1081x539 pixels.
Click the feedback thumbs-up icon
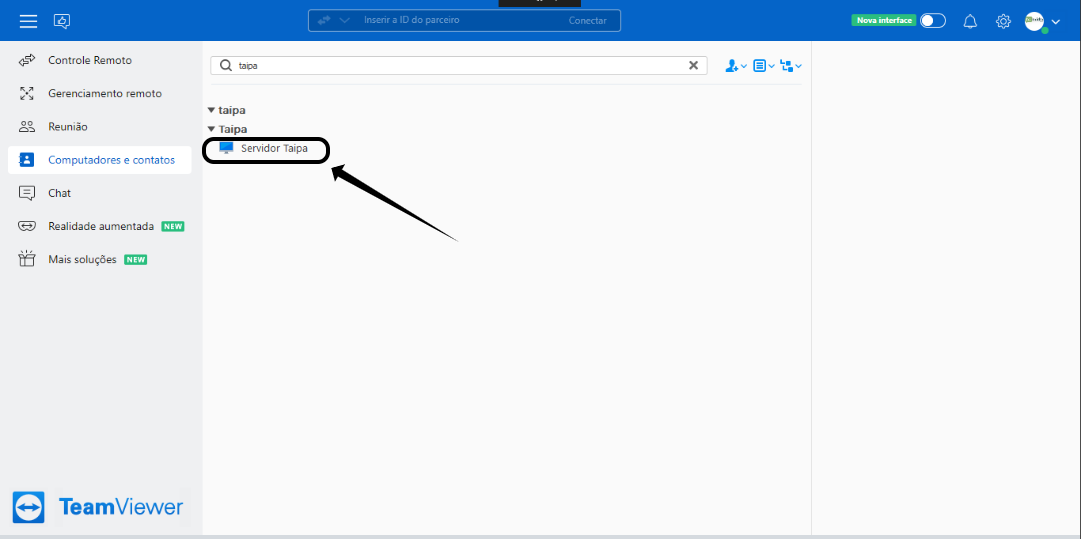(62, 21)
